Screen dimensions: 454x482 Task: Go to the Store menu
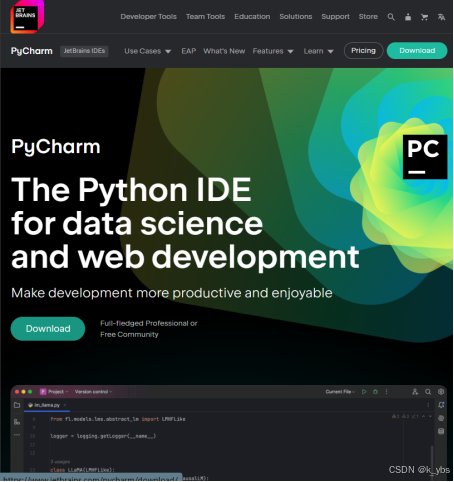(x=368, y=17)
